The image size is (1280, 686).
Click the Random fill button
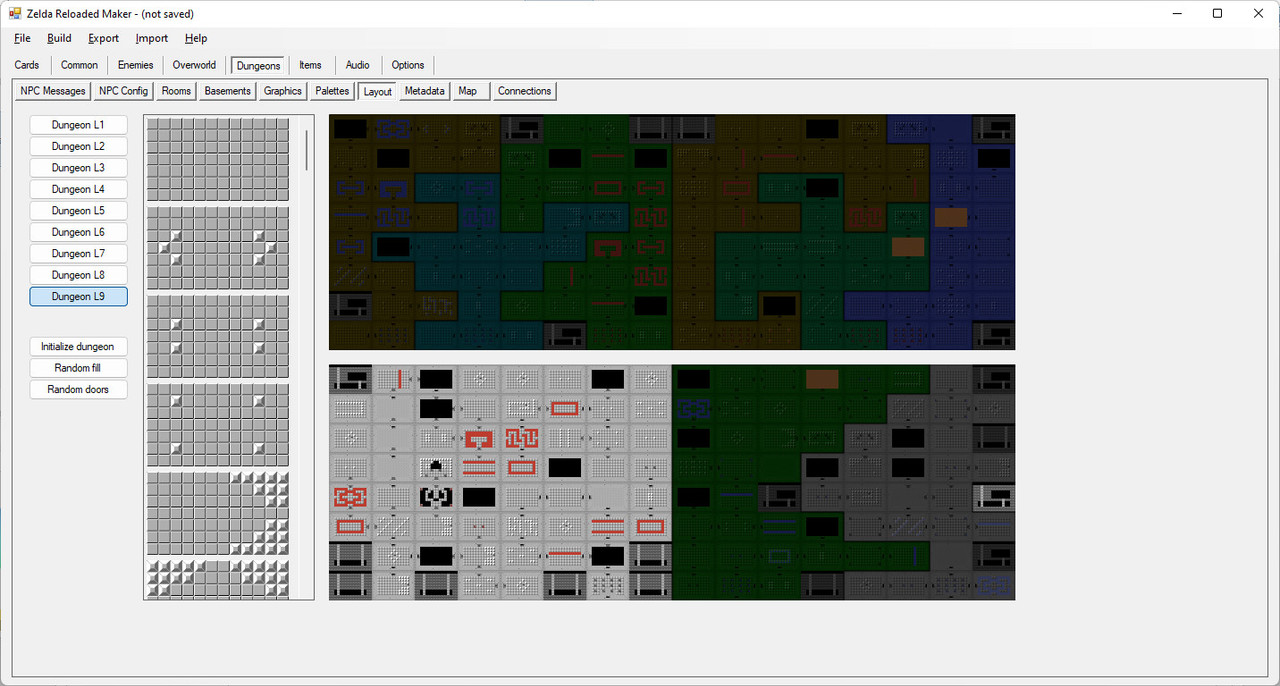[78, 368]
